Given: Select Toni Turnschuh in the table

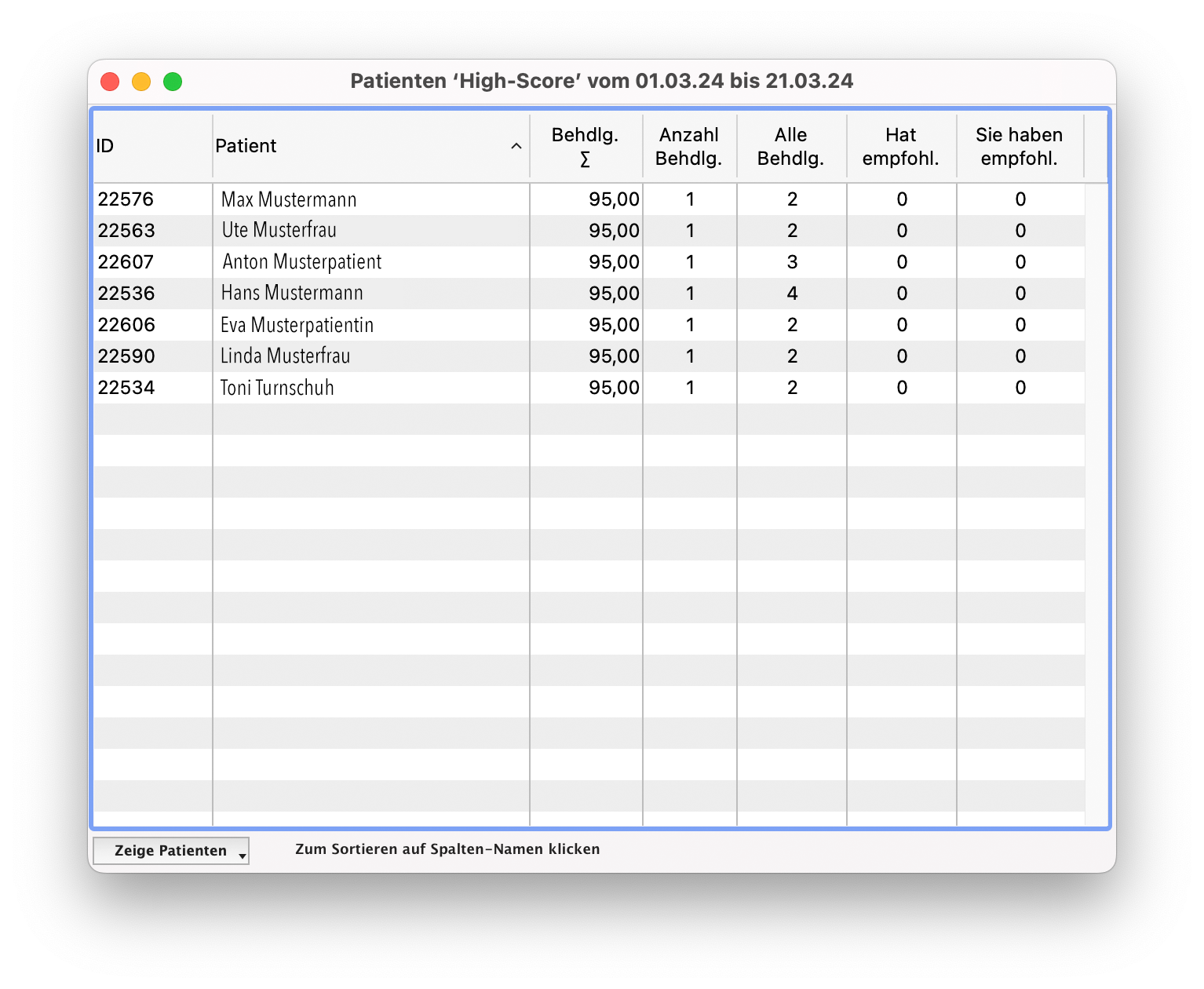Looking at the screenshot, I should [x=277, y=388].
